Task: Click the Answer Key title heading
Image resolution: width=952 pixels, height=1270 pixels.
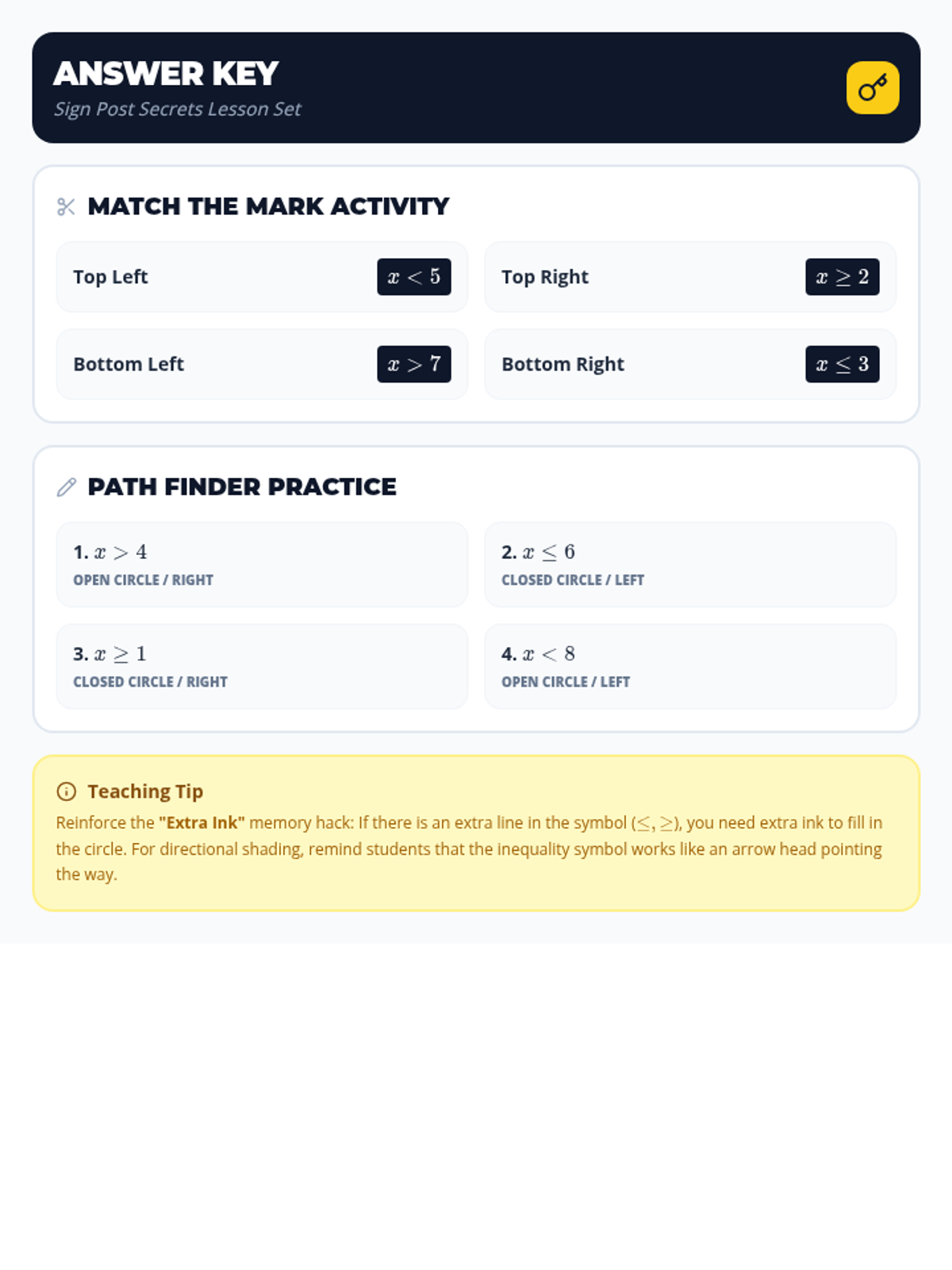Action: [x=166, y=74]
